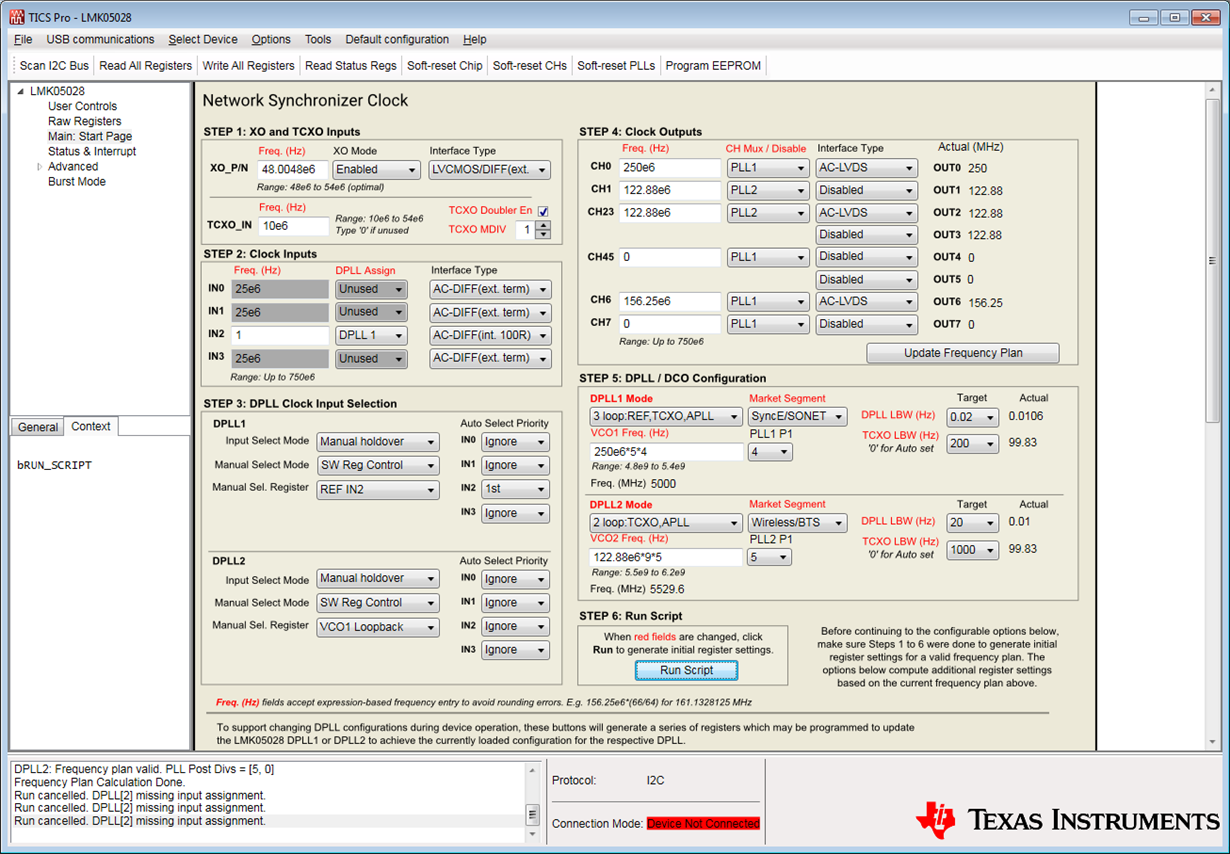Switch to the General tab
Image resolution: width=1230 pixels, height=854 pixels.
(38, 427)
